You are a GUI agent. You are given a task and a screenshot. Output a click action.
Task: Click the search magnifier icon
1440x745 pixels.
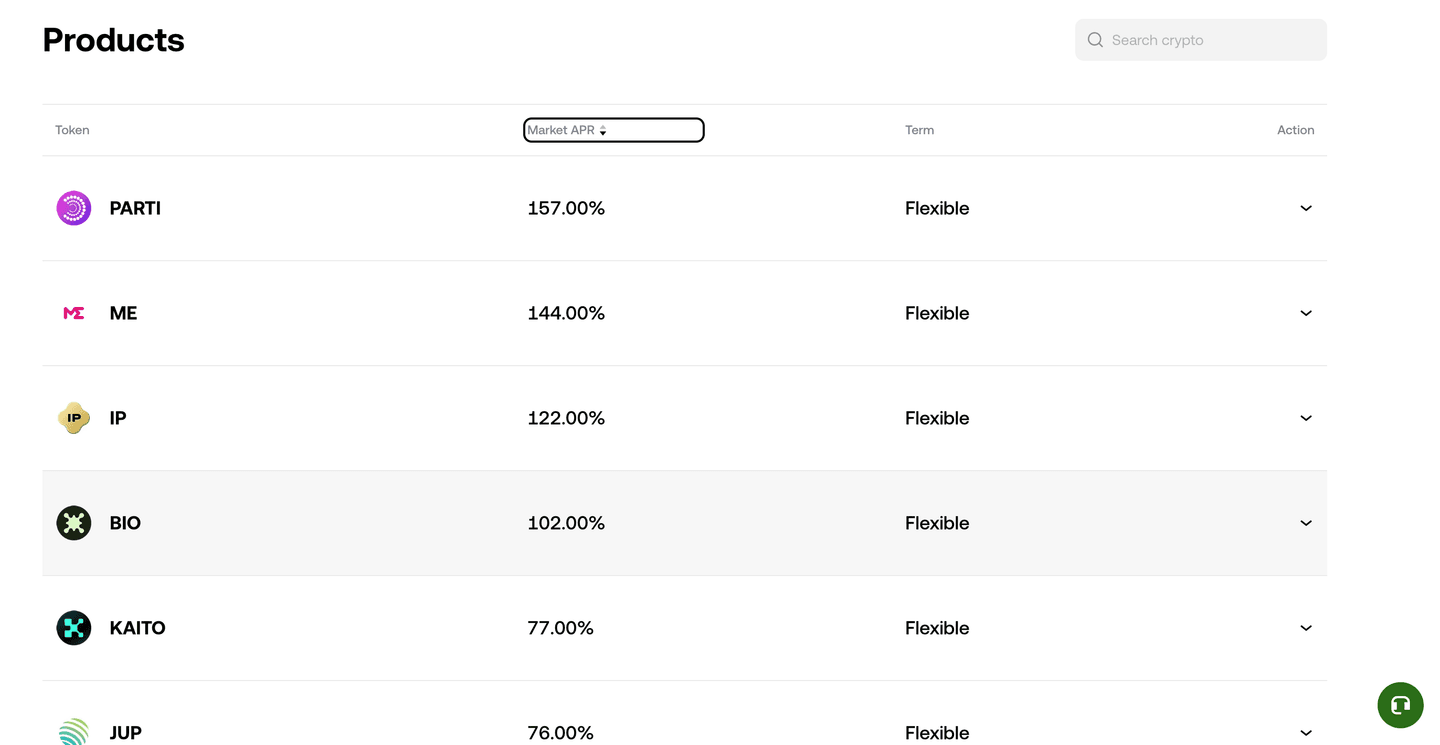point(1095,40)
